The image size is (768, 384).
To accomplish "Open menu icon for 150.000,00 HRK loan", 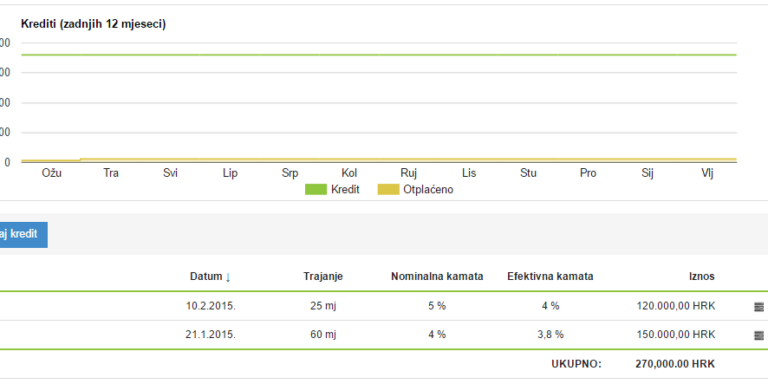I will point(759,336).
